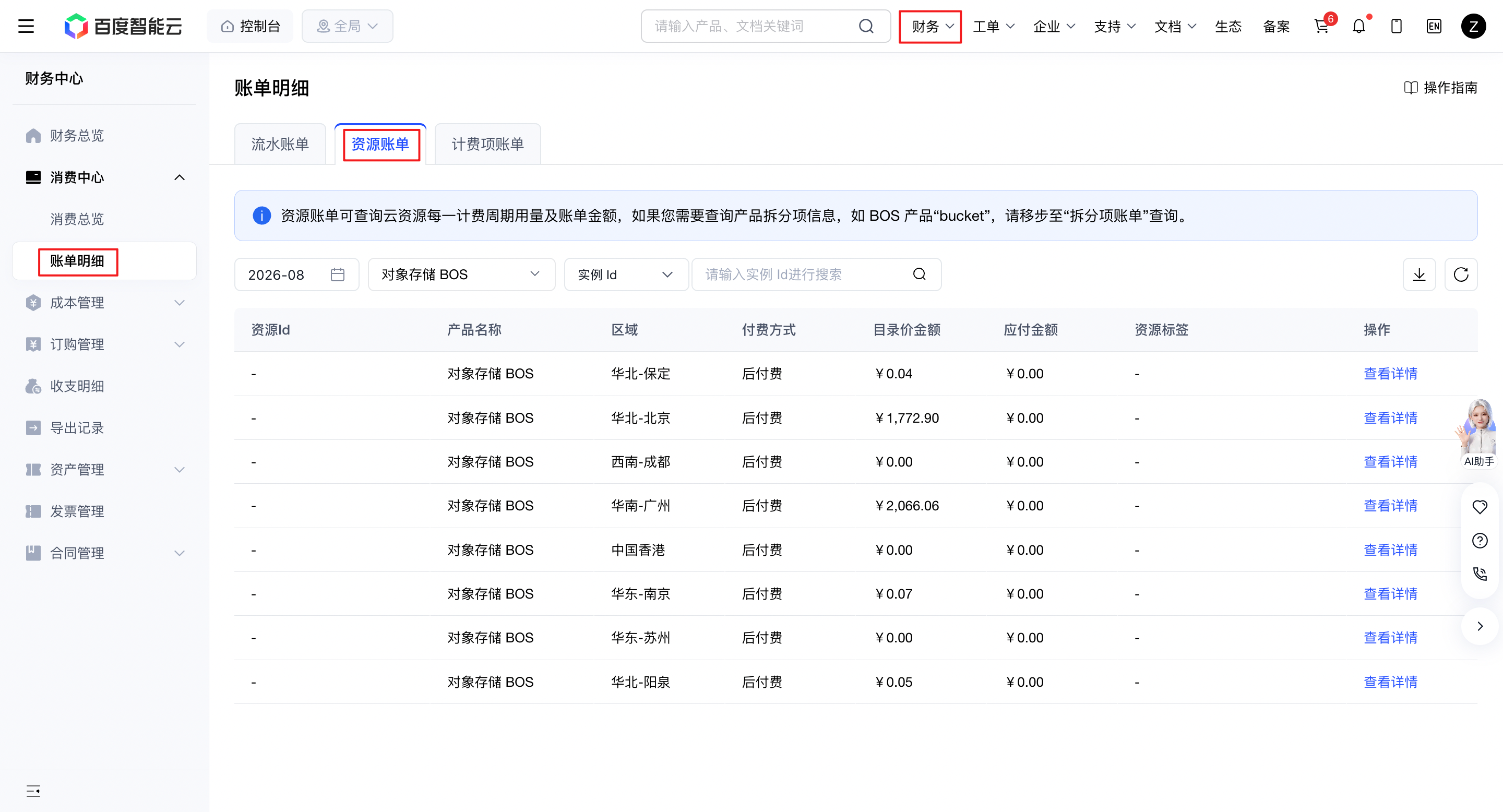1503x812 pixels.
Task: Click the 应付金额 column header
Action: pos(1030,330)
